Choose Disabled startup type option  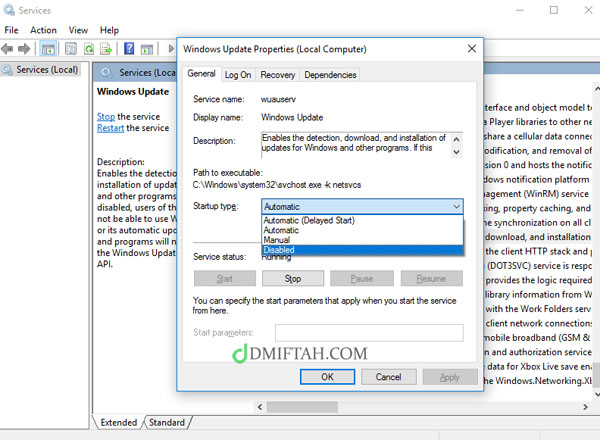(362, 250)
